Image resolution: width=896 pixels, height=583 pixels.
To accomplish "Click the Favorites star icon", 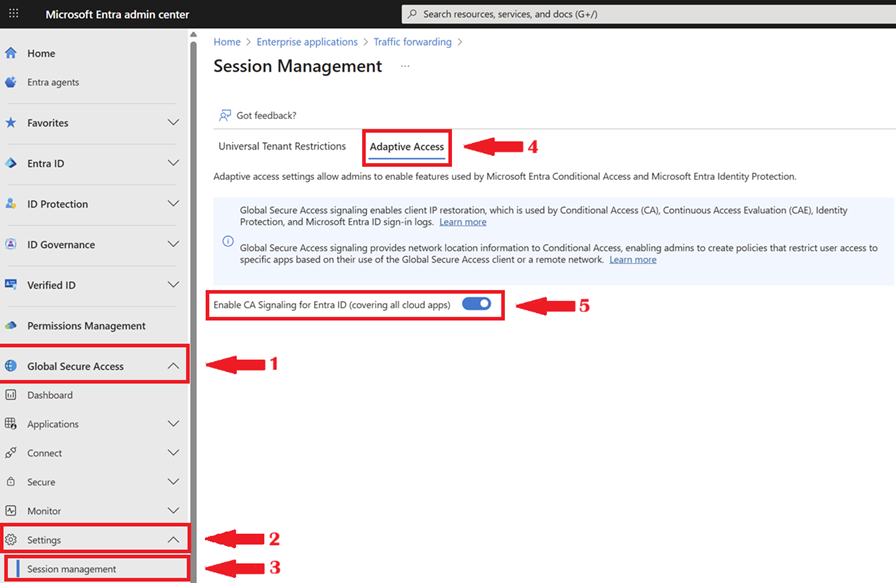I will pos(11,123).
